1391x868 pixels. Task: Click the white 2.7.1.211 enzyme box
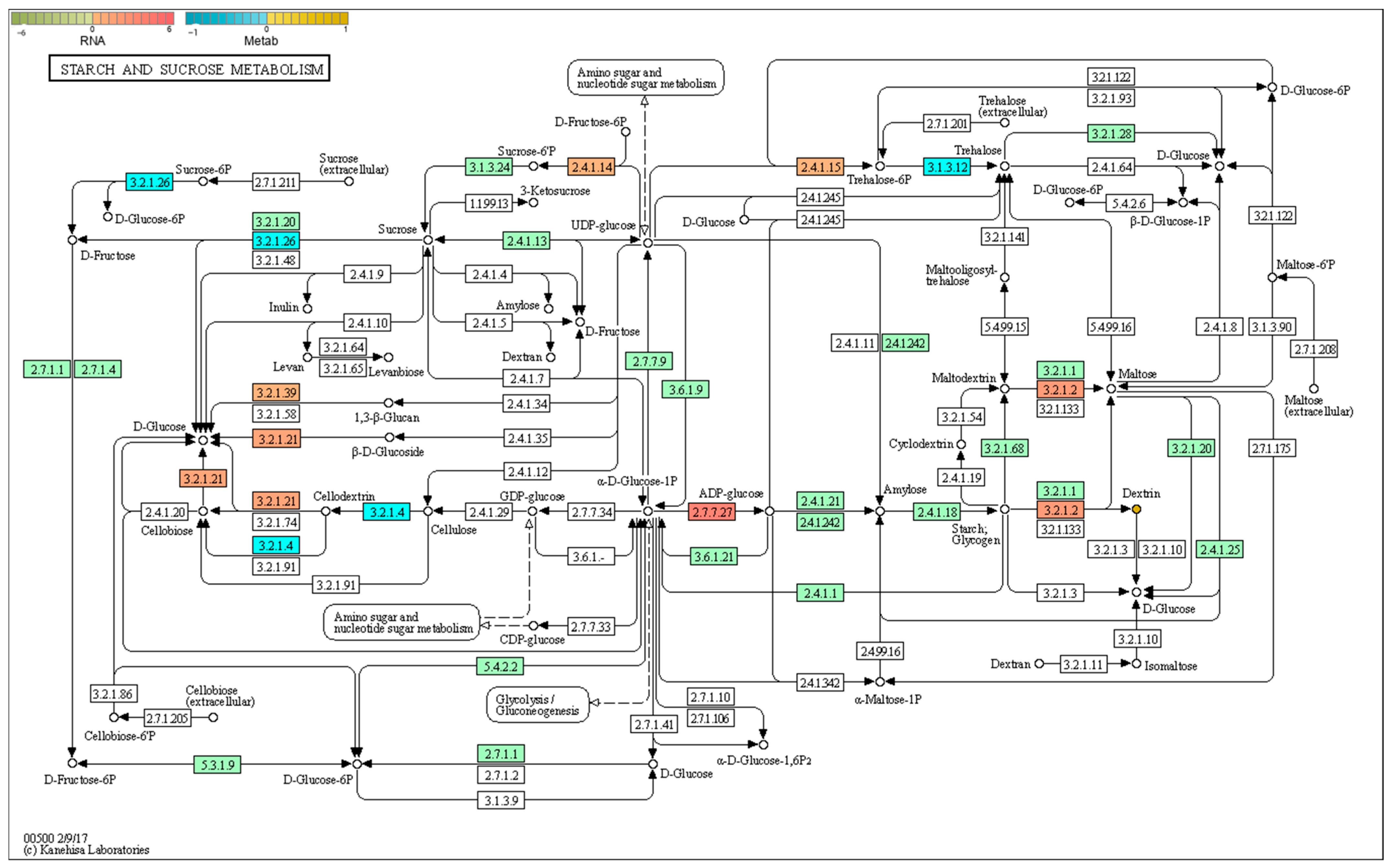click(x=276, y=183)
